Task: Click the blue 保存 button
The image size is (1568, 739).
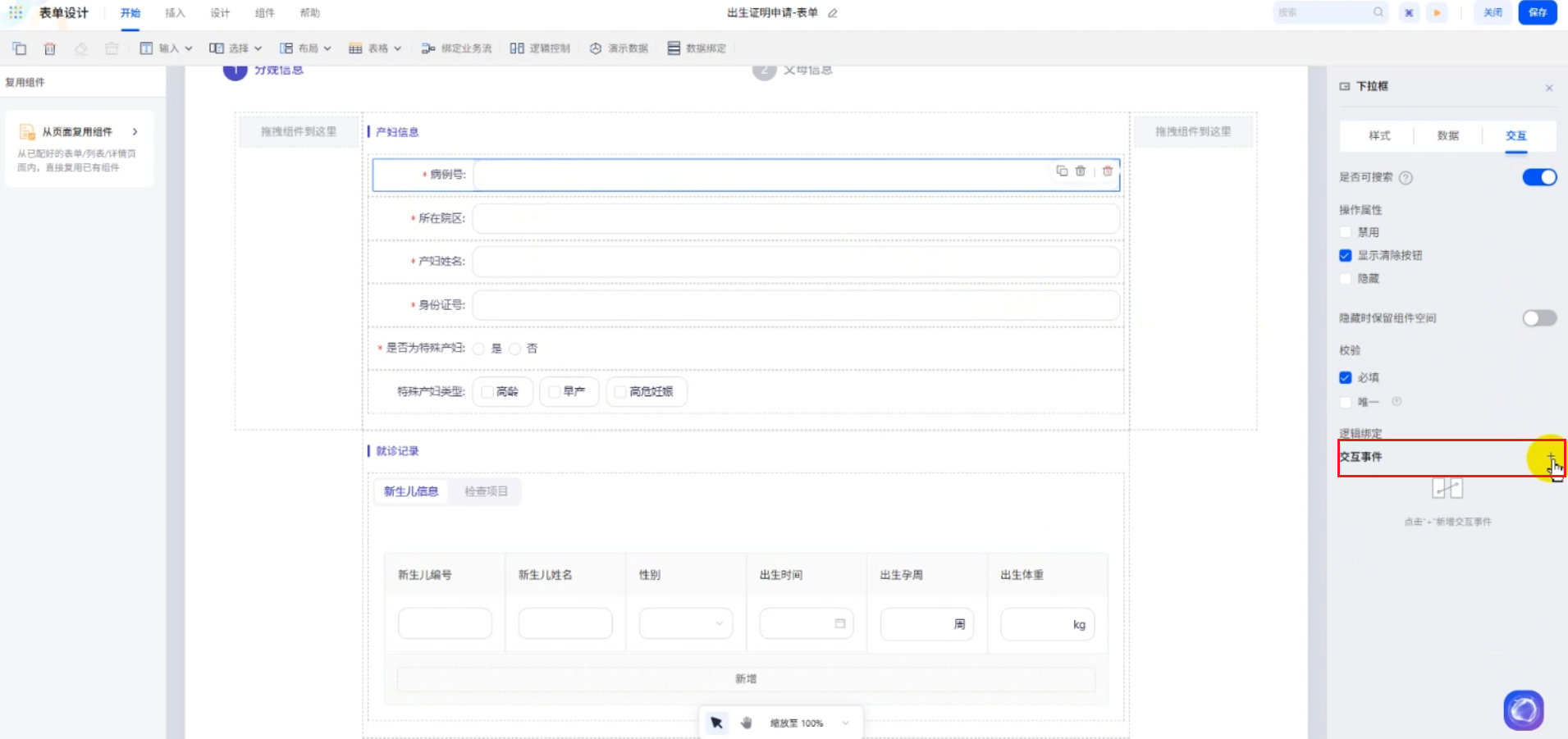Action: click(x=1537, y=12)
